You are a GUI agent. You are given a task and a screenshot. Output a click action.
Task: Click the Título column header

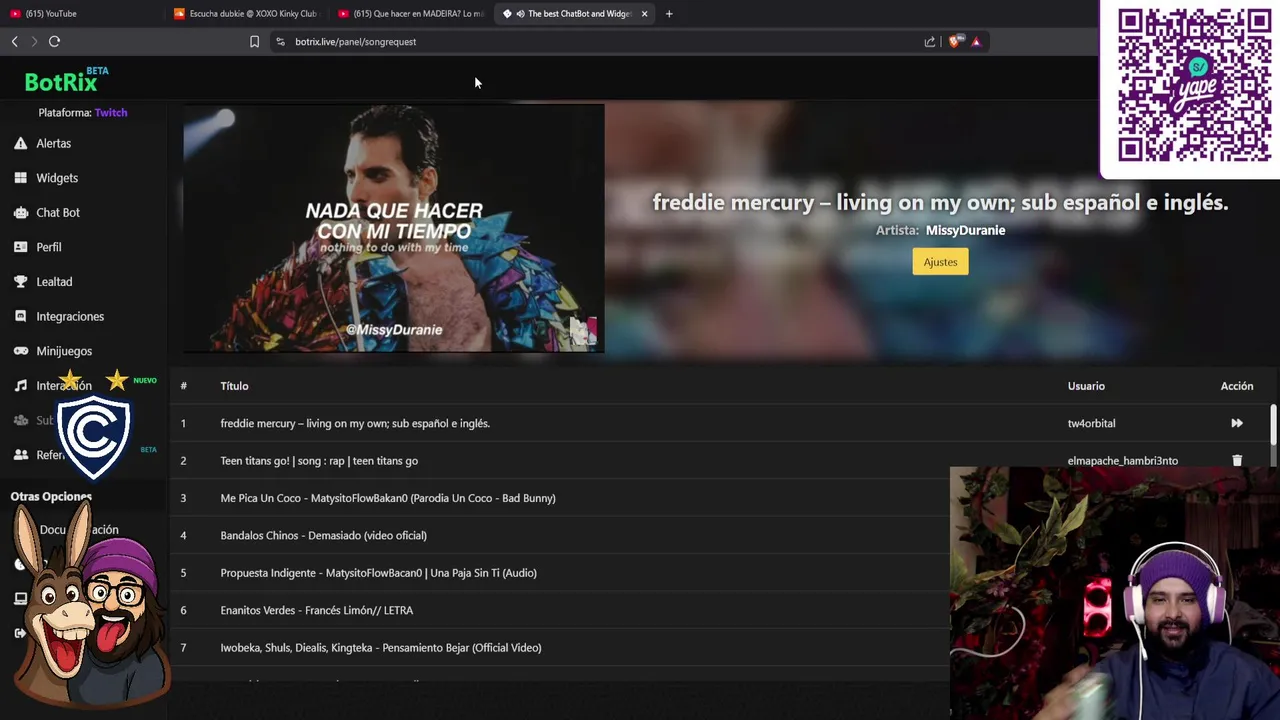click(234, 386)
